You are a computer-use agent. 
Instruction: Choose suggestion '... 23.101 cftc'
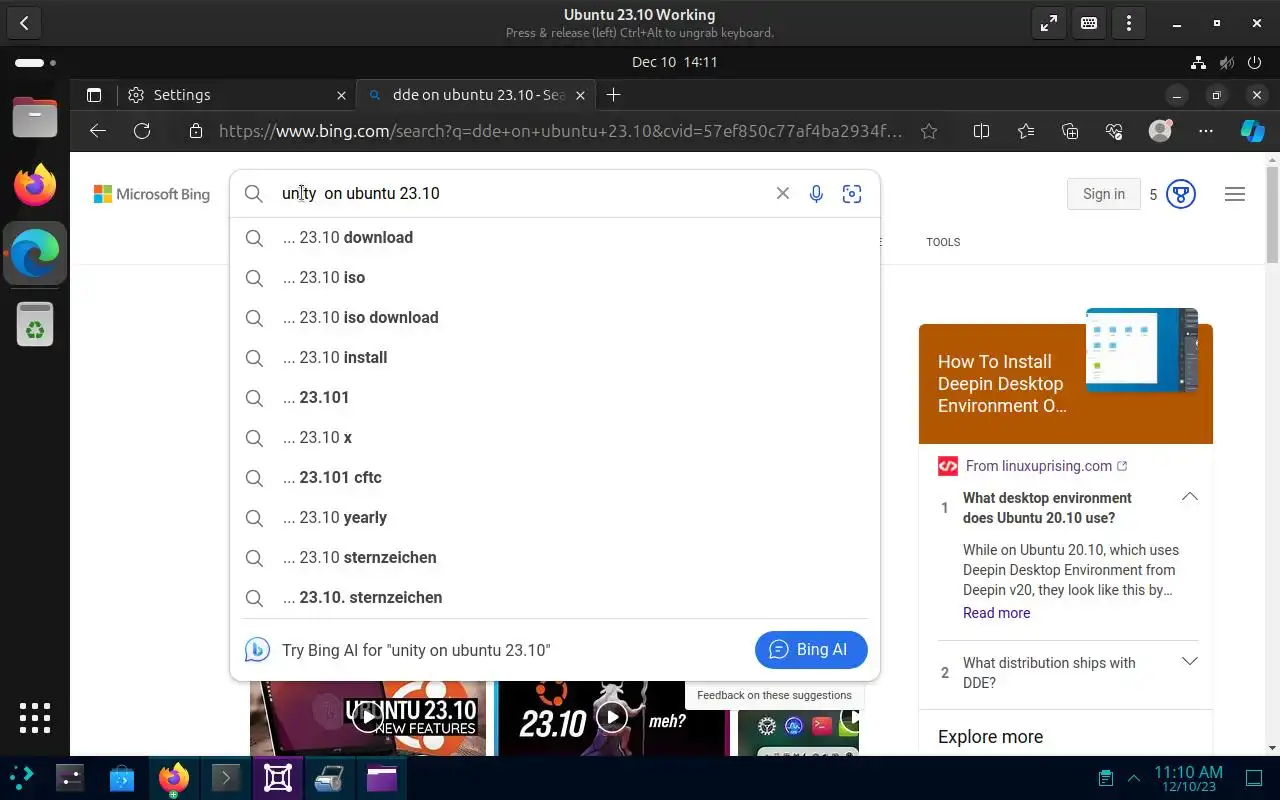[555, 478]
